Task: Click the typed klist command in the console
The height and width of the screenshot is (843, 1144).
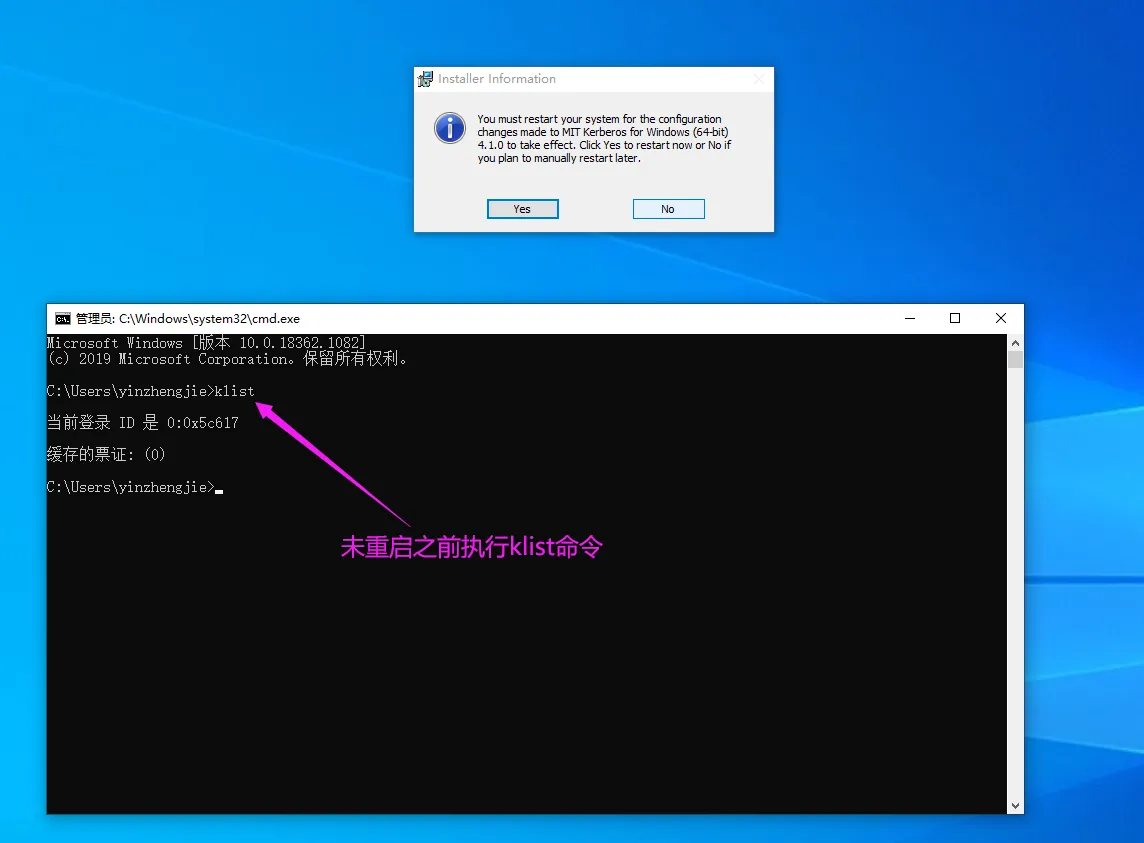Action: [234, 391]
